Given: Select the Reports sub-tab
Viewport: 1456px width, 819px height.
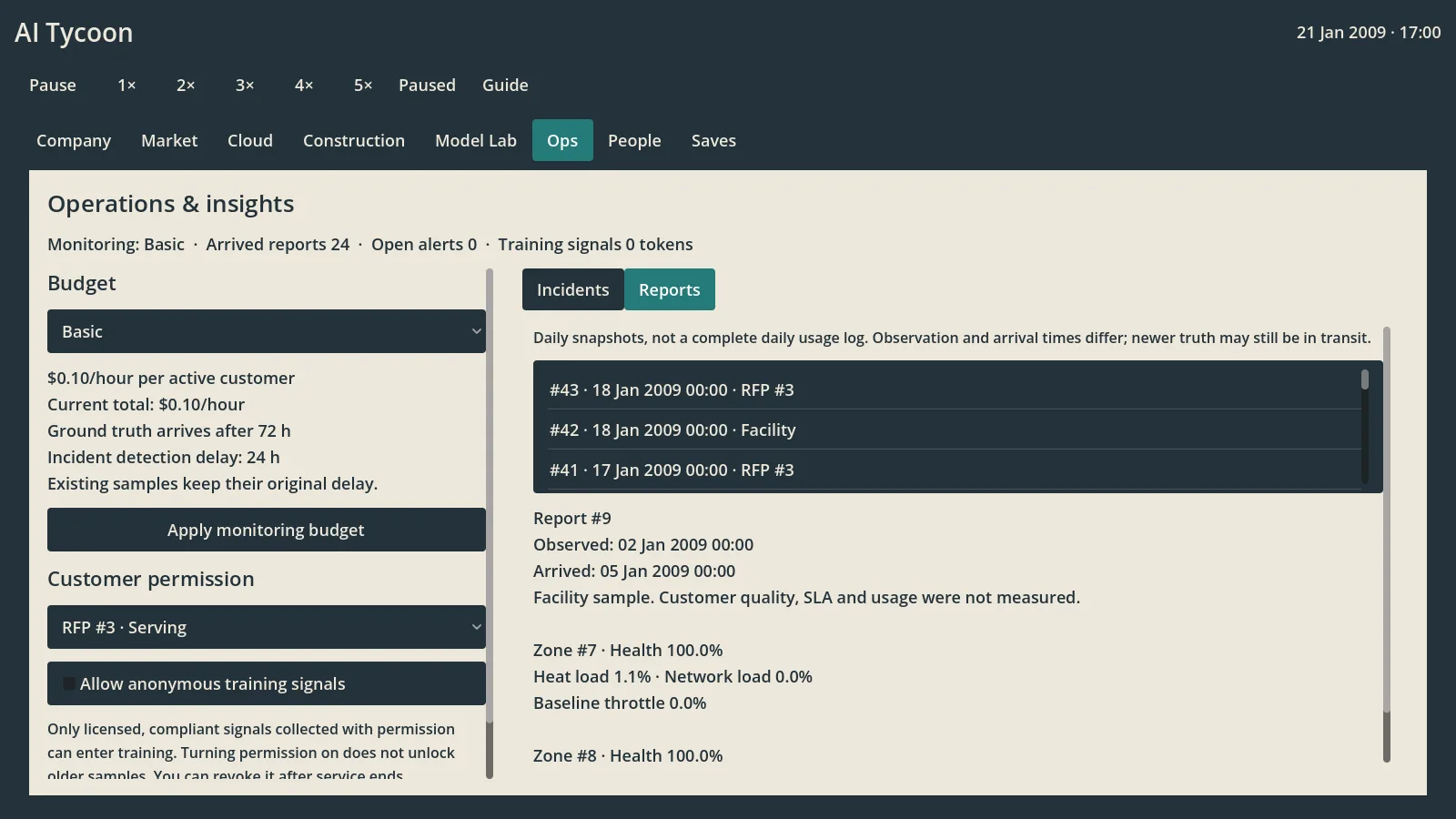Looking at the screenshot, I should 670,289.
